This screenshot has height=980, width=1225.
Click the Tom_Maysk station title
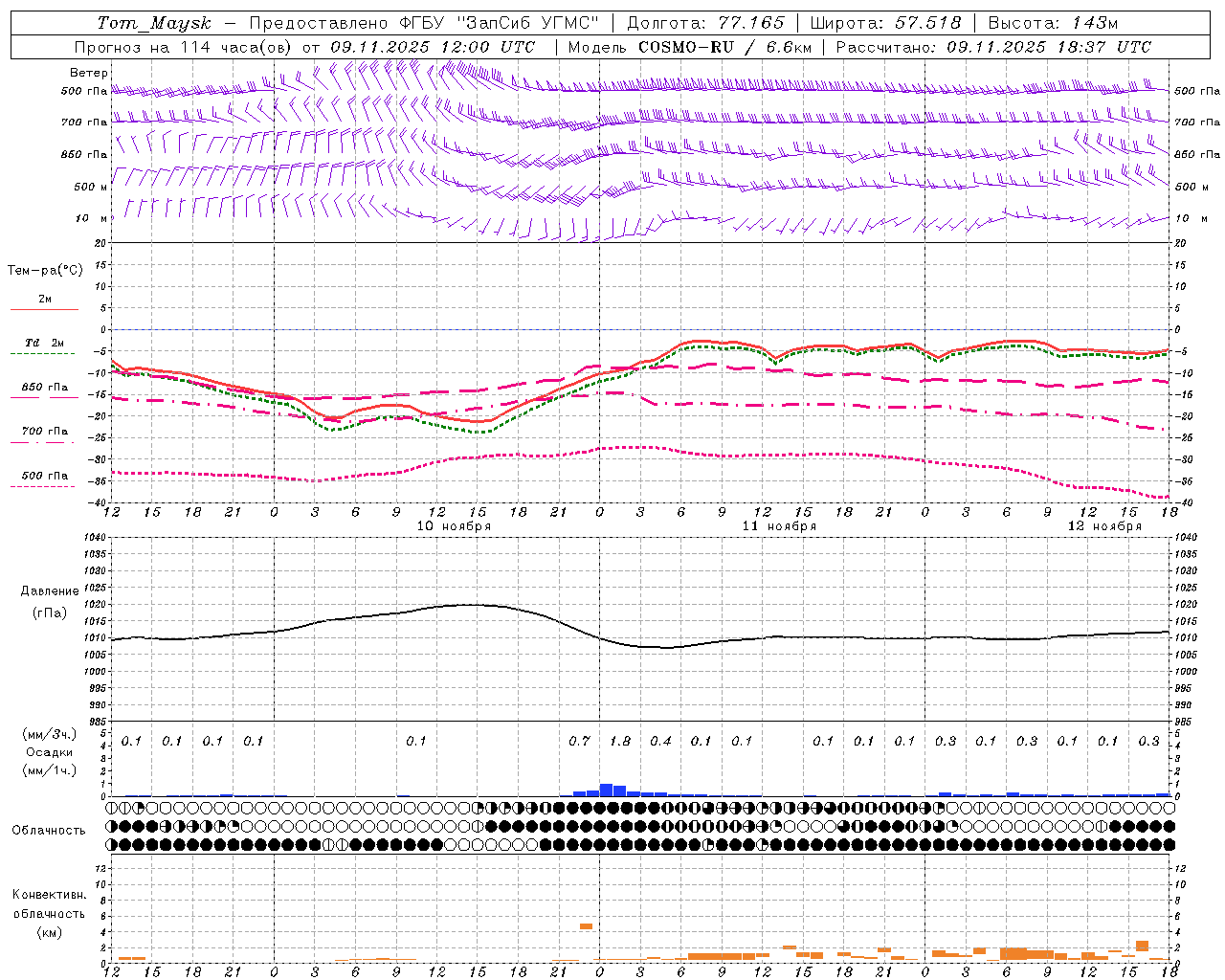tap(154, 23)
